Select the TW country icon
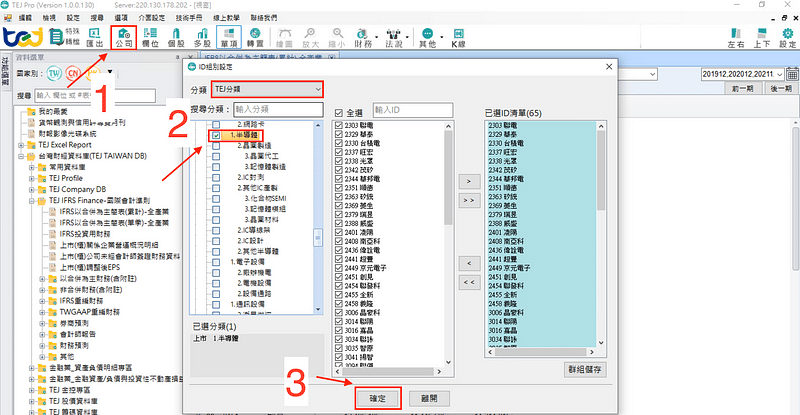The width and height of the screenshot is (800, 415). pyautogui.click(x=54, y=74)
